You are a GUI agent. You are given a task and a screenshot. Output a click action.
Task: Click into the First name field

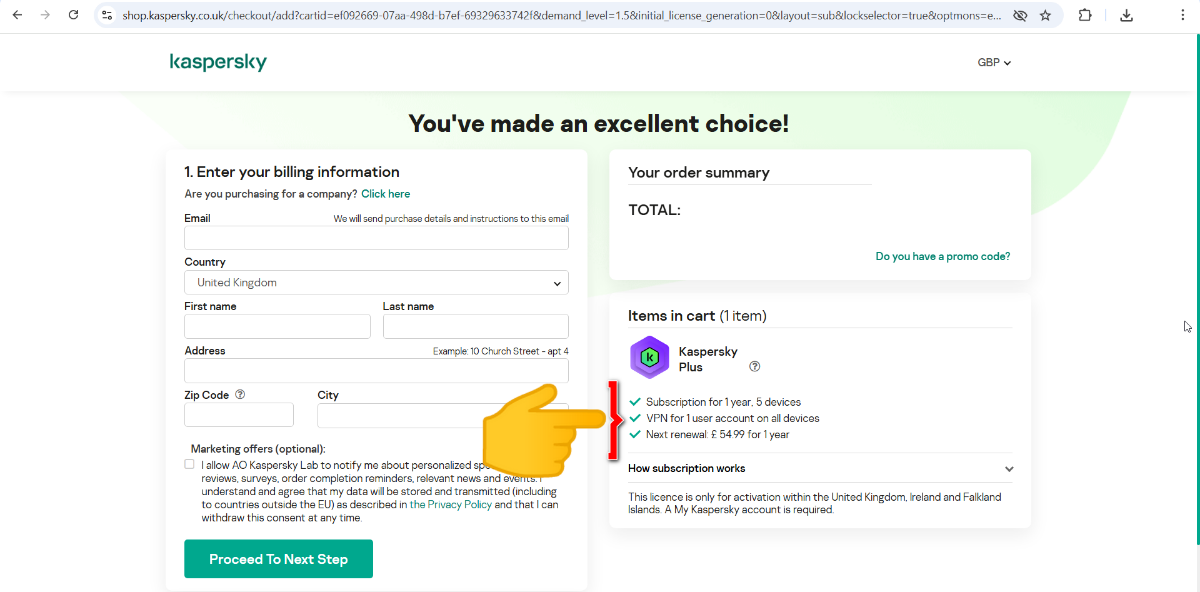tap(277, 327)
